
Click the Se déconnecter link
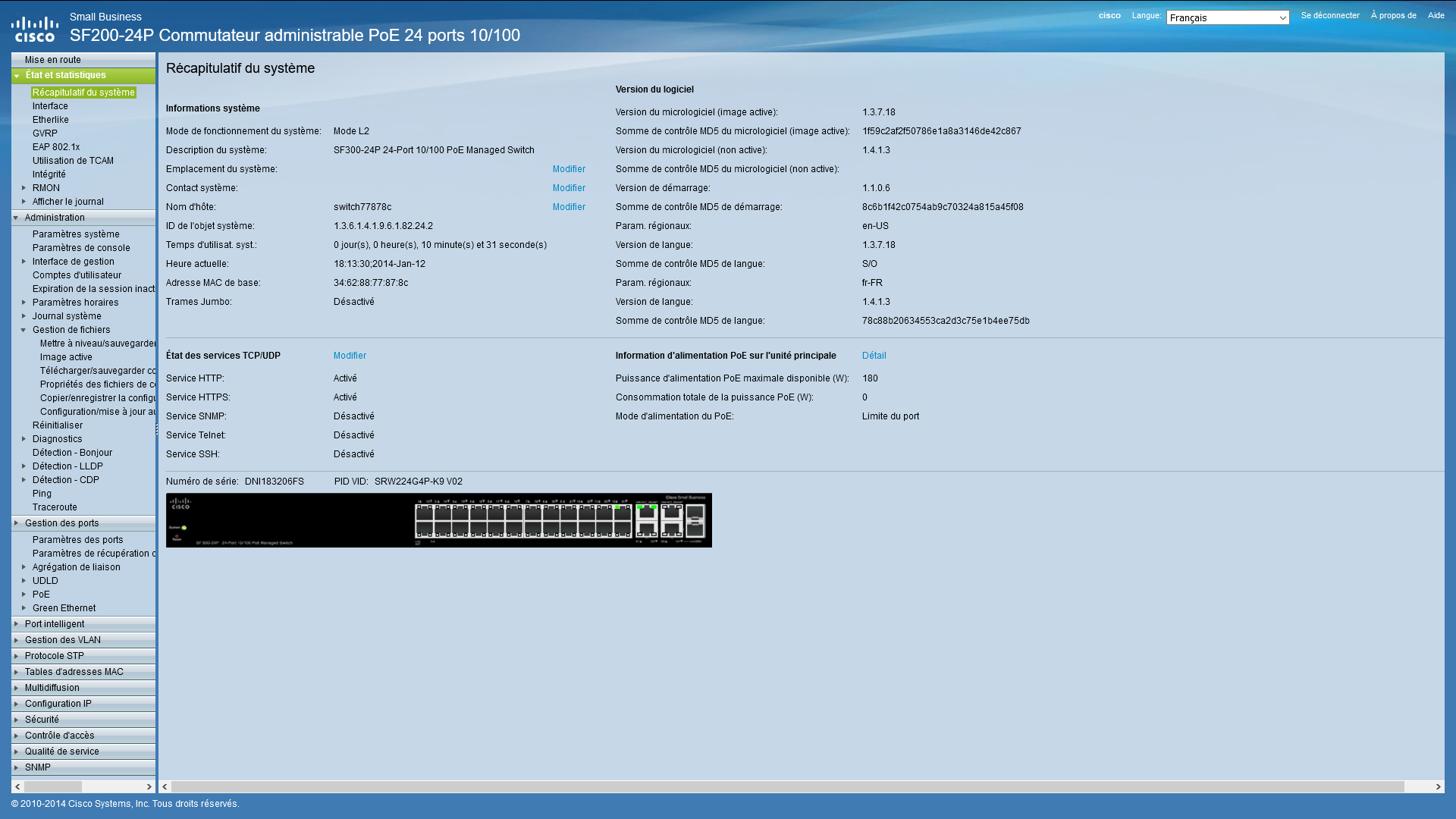pyautogui.click(x=1330, y=15)
